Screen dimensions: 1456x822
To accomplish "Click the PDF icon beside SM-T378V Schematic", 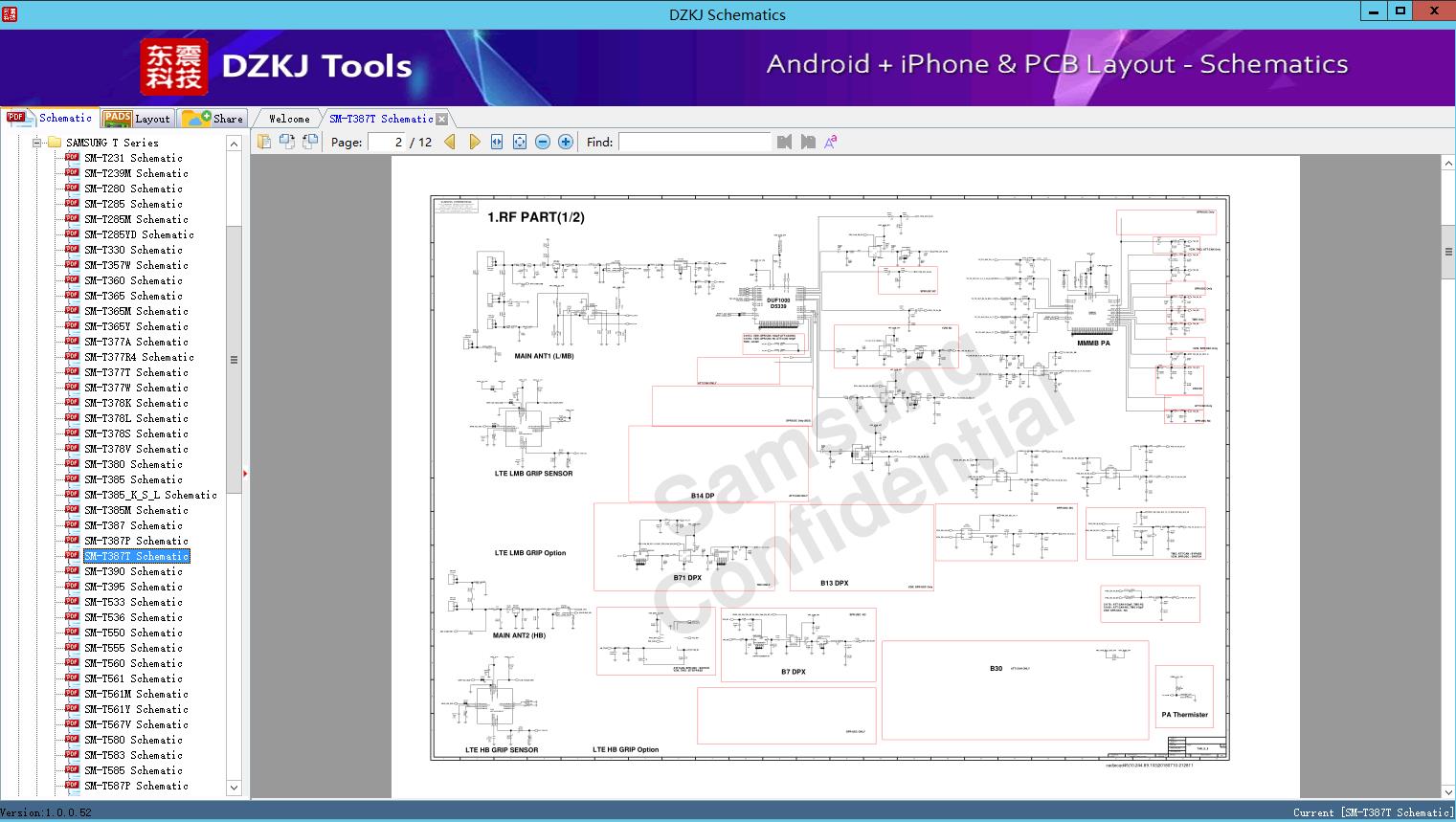I will click(72, 448).
